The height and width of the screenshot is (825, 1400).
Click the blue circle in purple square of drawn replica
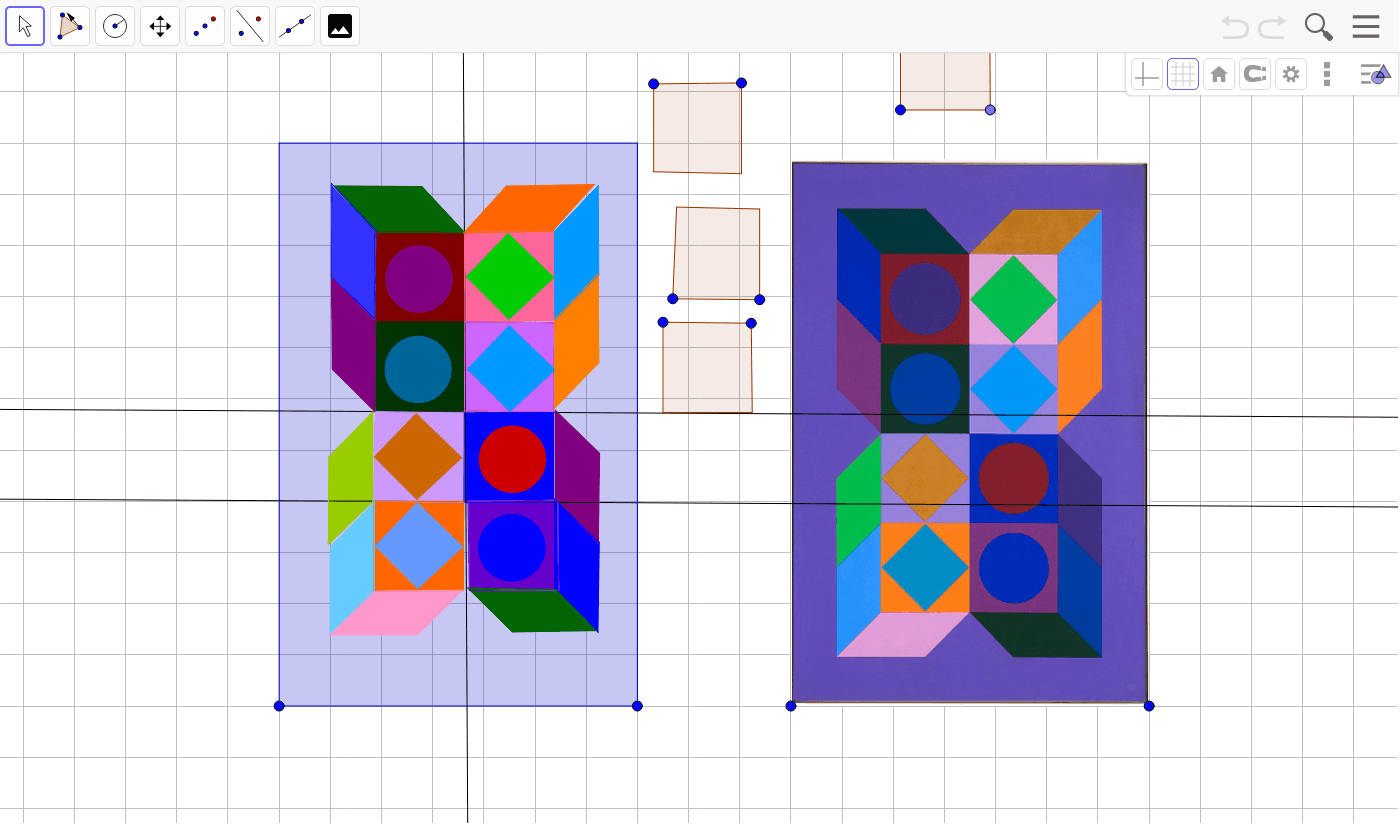pyautogui.click(x=511, y=548)
